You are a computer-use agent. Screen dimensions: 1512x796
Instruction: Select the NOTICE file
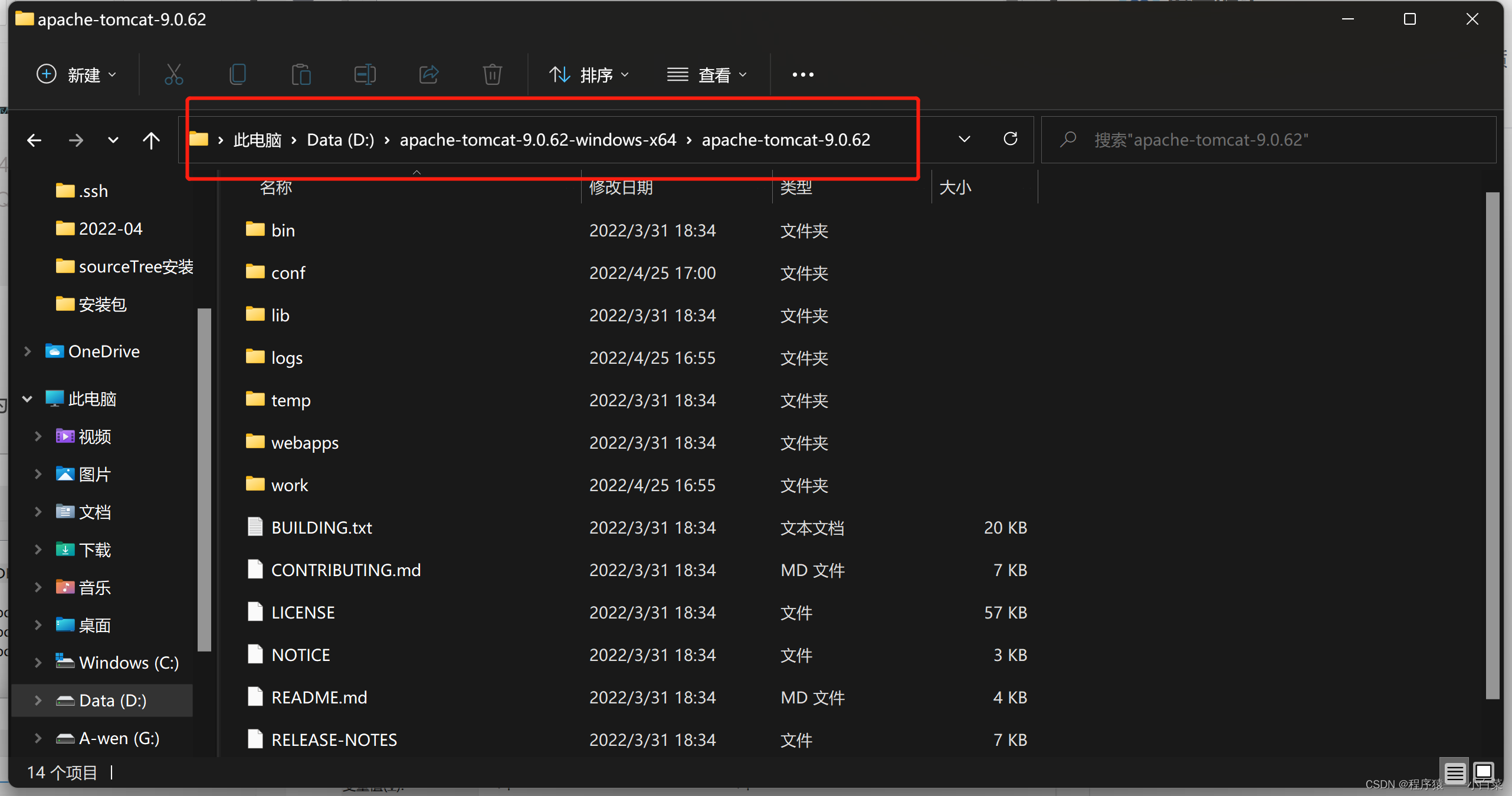[x=637, y=654]
